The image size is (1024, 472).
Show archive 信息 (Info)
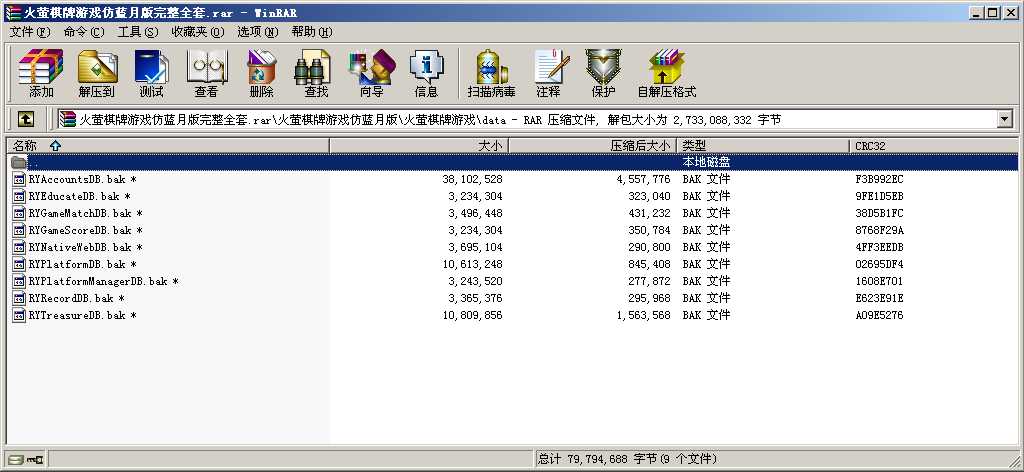[426, 72]
